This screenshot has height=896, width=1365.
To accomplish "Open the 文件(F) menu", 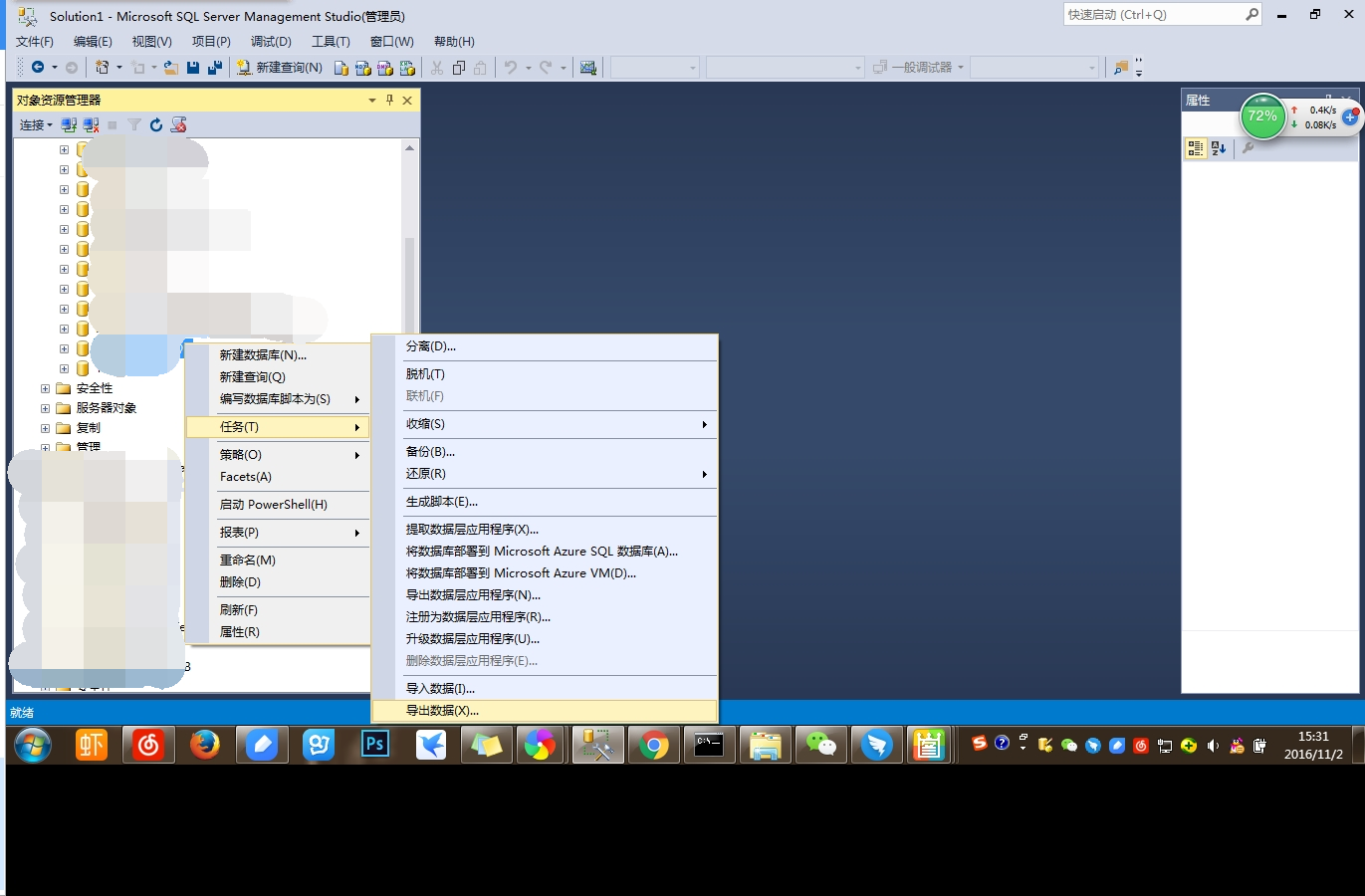I will (35, 42).
